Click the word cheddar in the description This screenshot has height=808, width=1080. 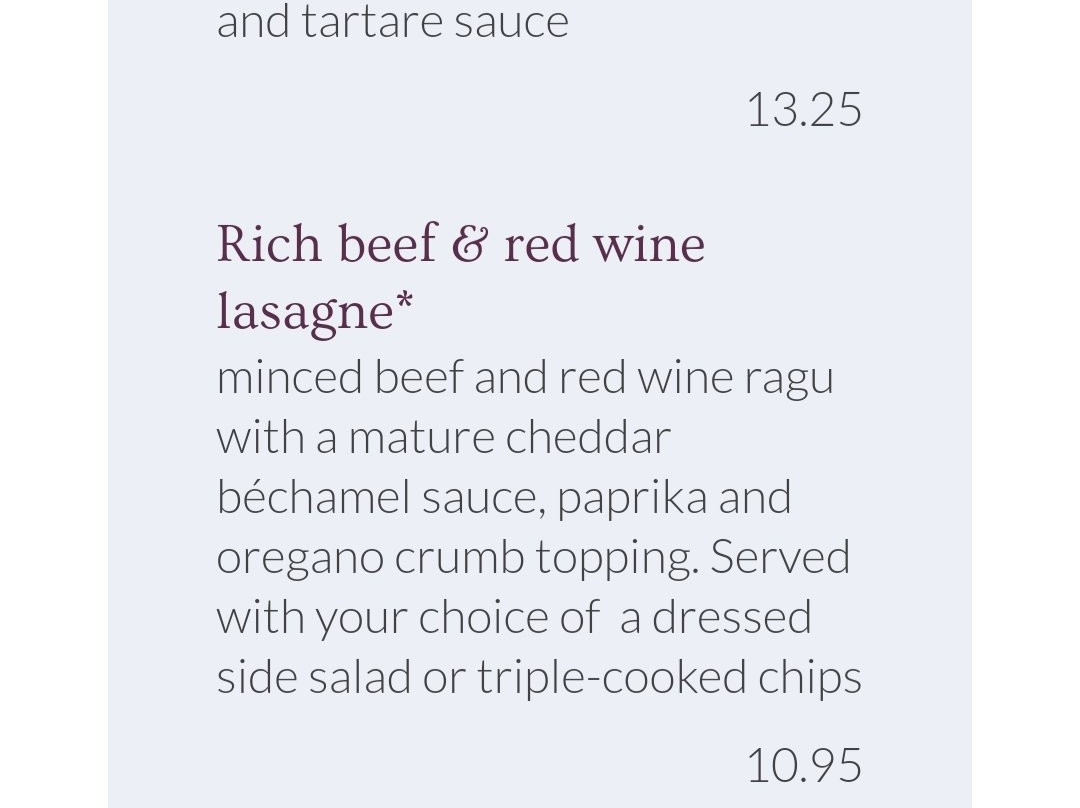pos(588,438)
